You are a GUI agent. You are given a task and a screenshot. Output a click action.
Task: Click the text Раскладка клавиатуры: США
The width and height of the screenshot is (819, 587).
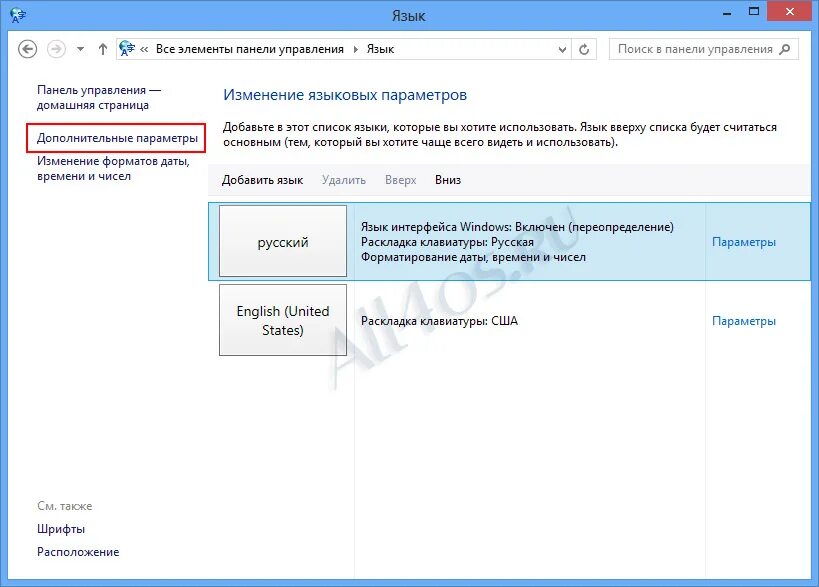[439, 321]
